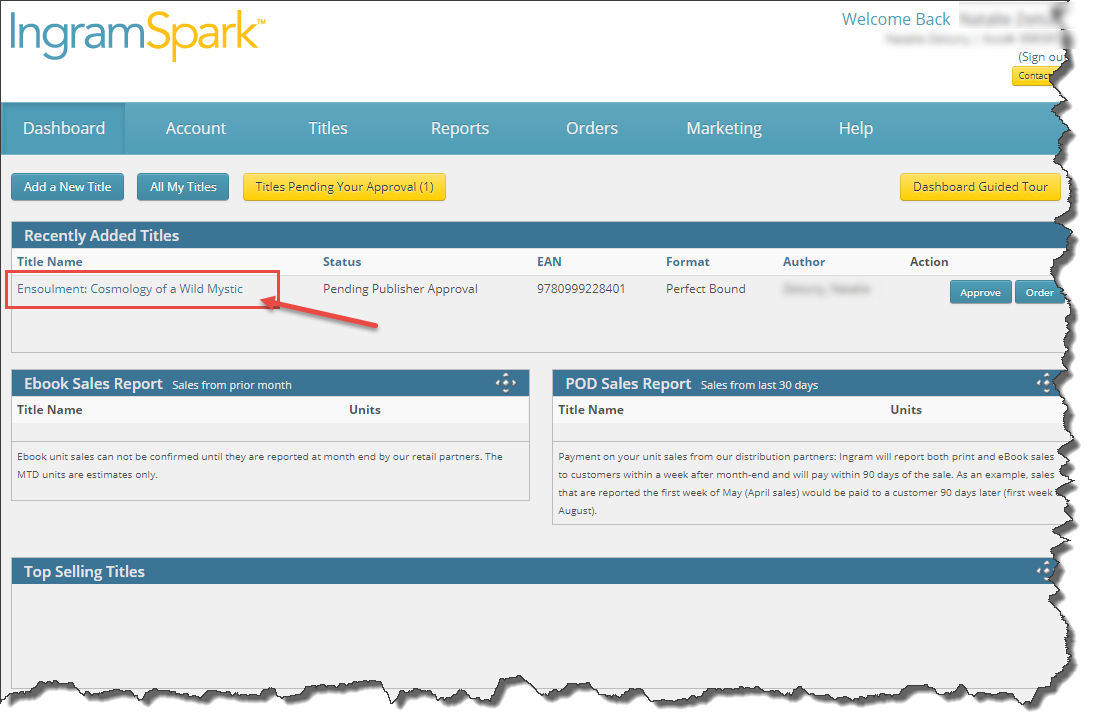Select the EAN 9780999228401
The width and height of the screenshot is (1096, 726).
click(581, 289)
